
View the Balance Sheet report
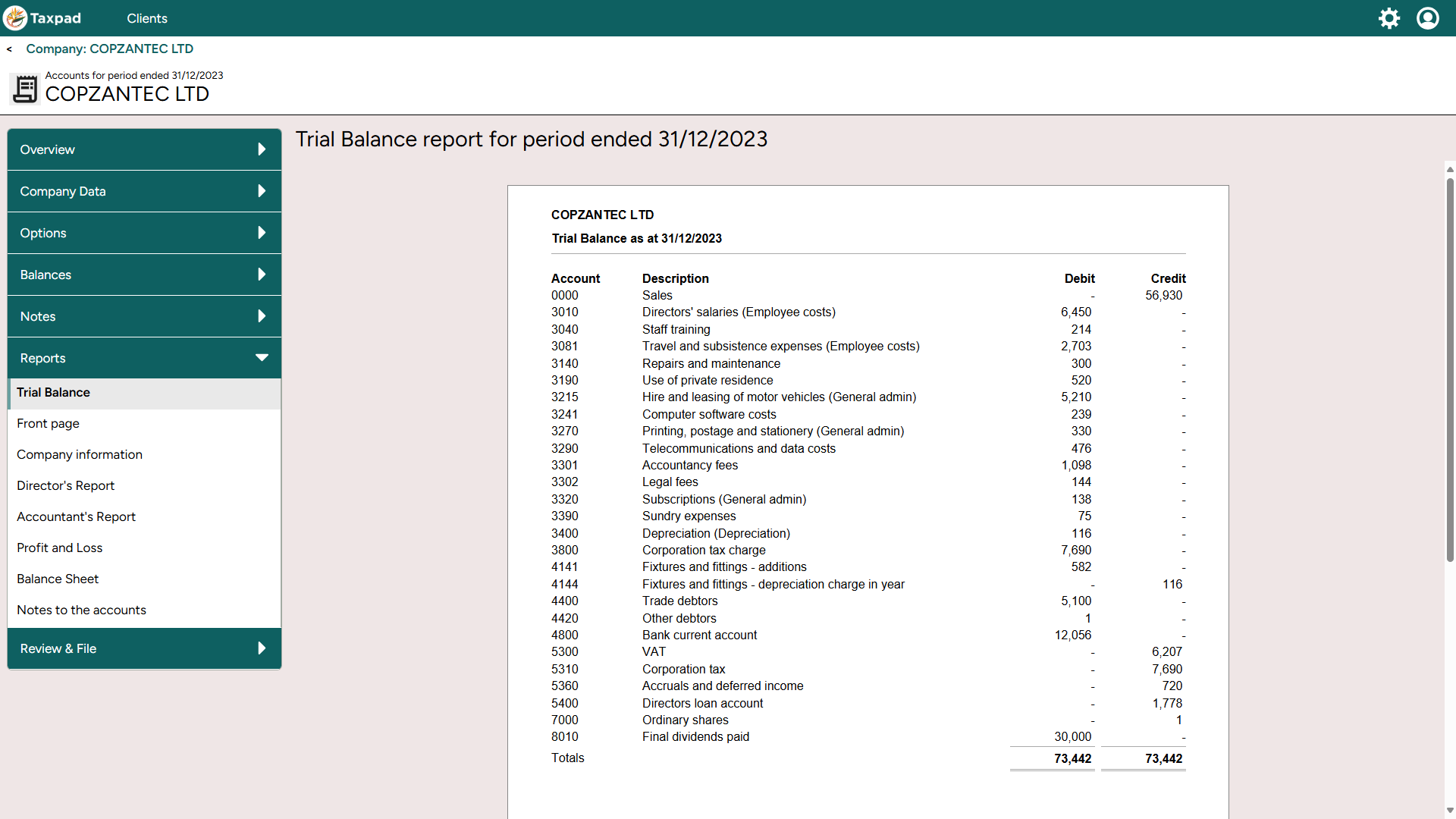click(x=58, y=579)
